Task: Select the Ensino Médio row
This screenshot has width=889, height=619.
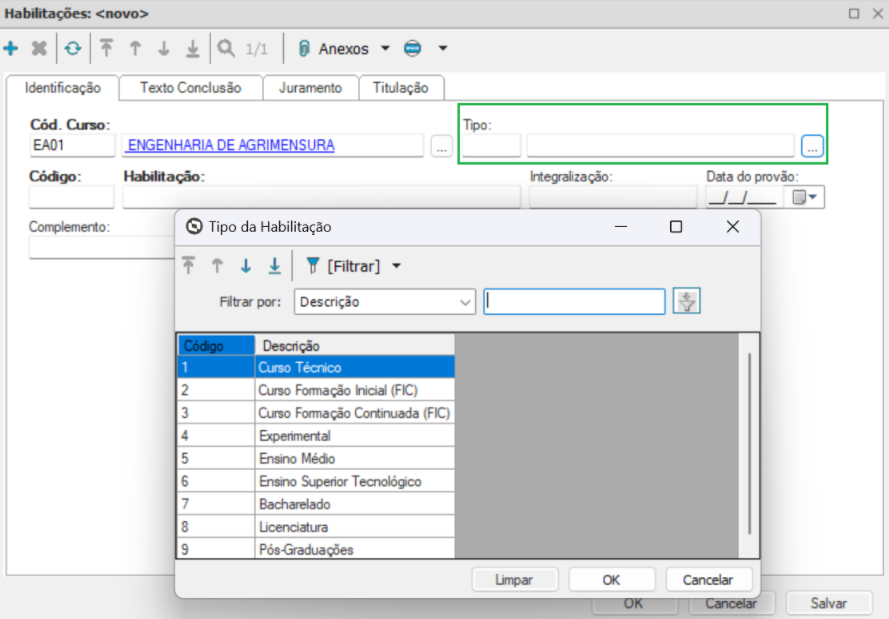Action: point(316,458)
